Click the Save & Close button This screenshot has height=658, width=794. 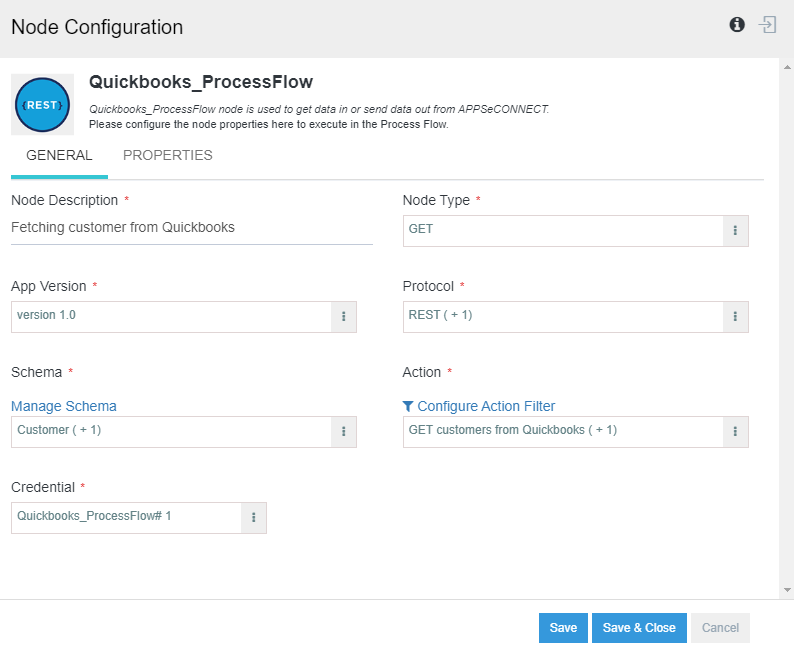(639, 628)
